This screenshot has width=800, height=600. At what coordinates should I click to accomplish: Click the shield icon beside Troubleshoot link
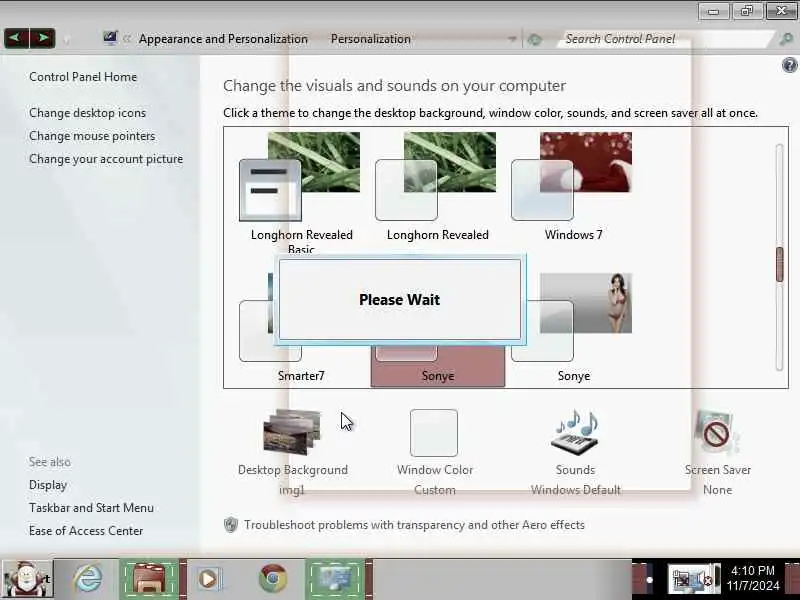[x=231, y=524]
